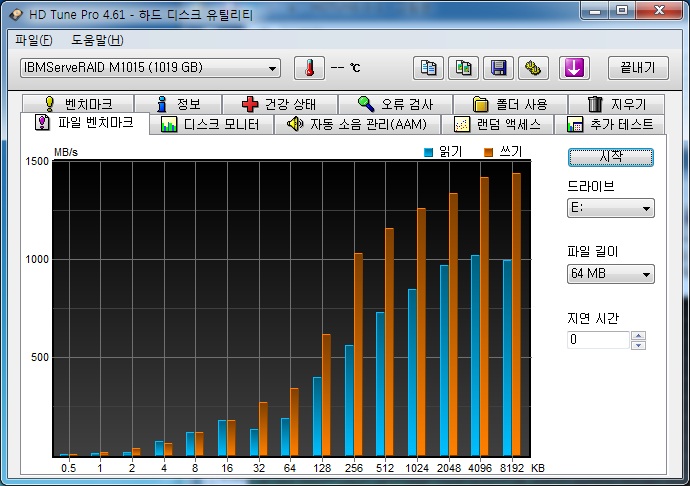This screenshot has width=690, height=486.
Task: Expand the 파일 길이 64 MB dropdown
Action: (x=611, y=274)
